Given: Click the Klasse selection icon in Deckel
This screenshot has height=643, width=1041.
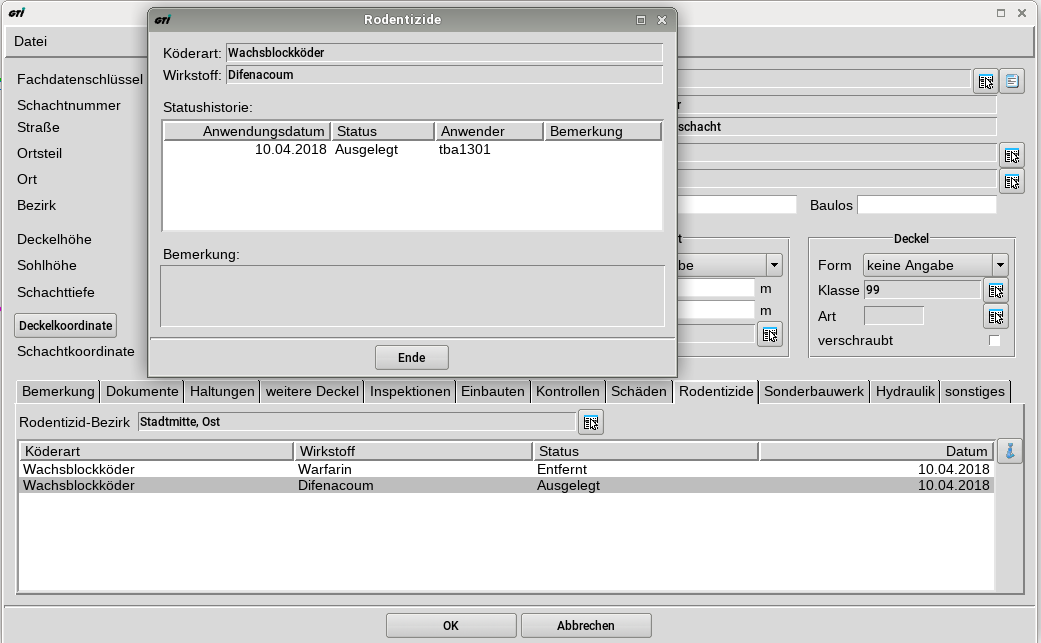Looking at the screenshot, I should click(995, 290).
